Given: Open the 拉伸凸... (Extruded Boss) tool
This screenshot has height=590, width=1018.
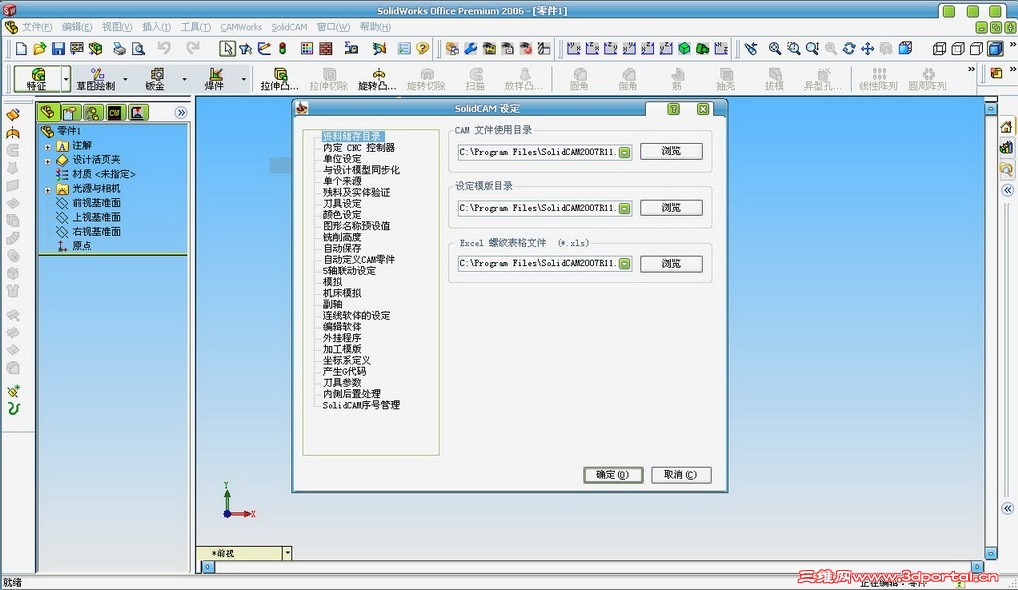Looking at the screenshot, I should point(280,79).
